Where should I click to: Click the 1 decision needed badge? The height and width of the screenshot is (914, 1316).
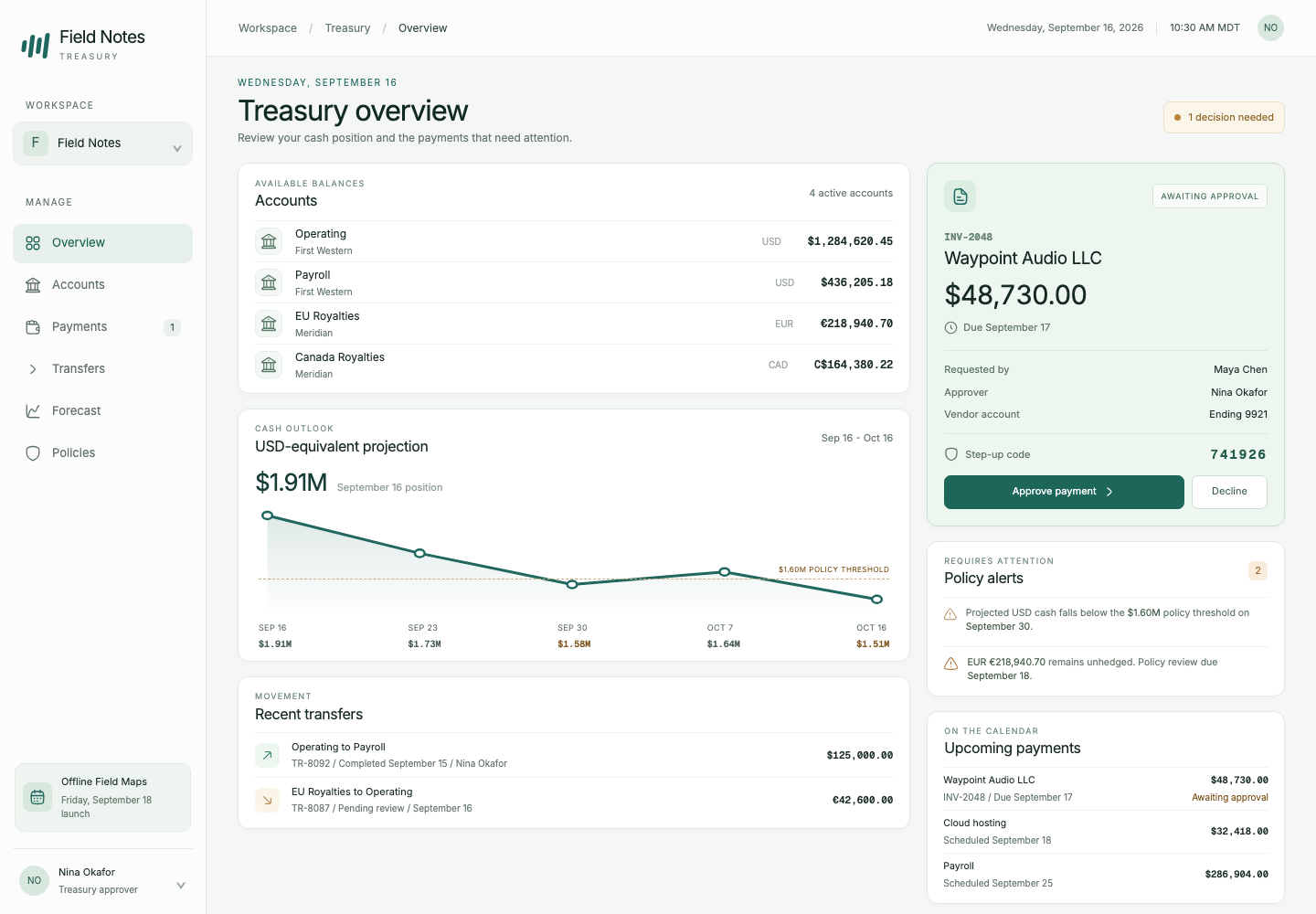(x=1224, y=117)
